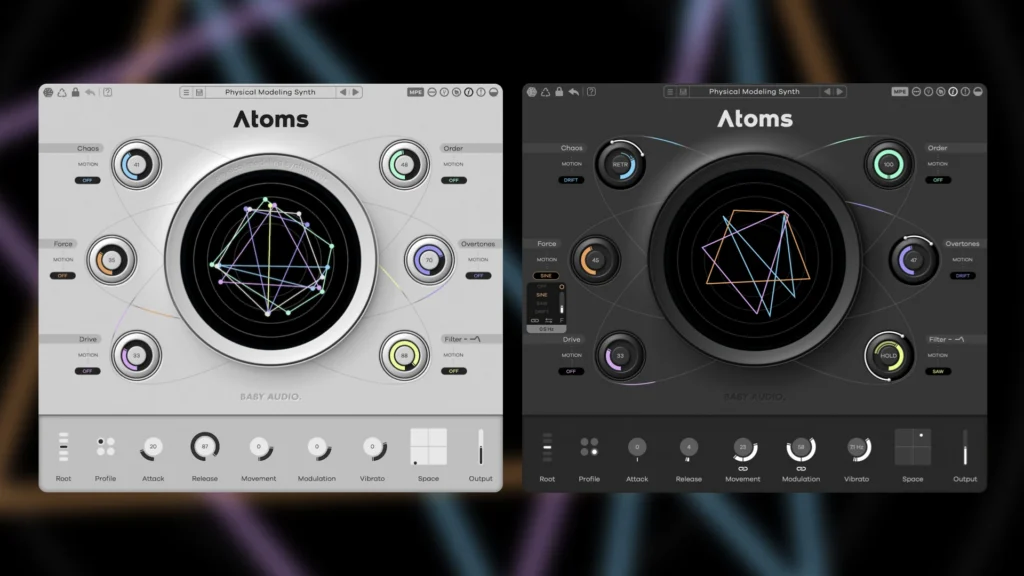The image size is (1024, 576).
Task: Click the Profile dots selector in dark window
Action: tap(589, 447)
